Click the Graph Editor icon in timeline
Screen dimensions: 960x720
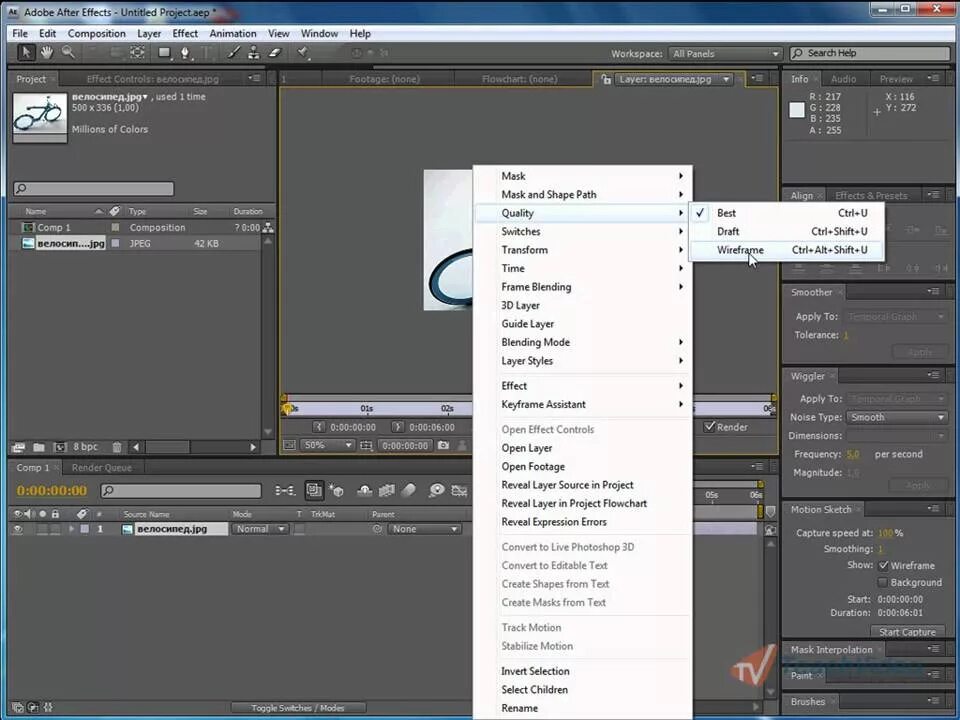[x=459, y=490]
